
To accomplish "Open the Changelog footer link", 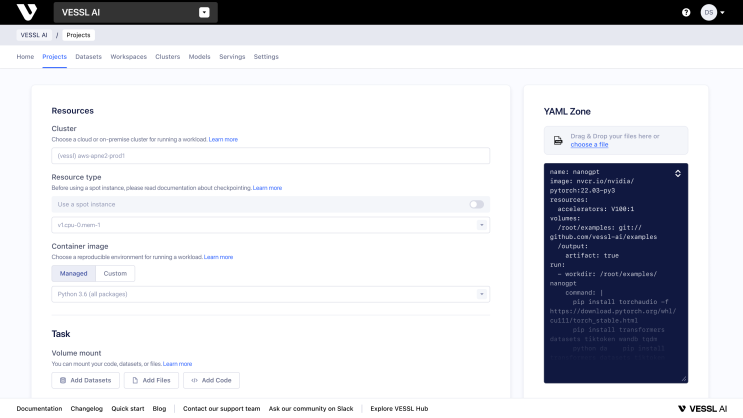I will pyautogui.click(x=86, y=409).
